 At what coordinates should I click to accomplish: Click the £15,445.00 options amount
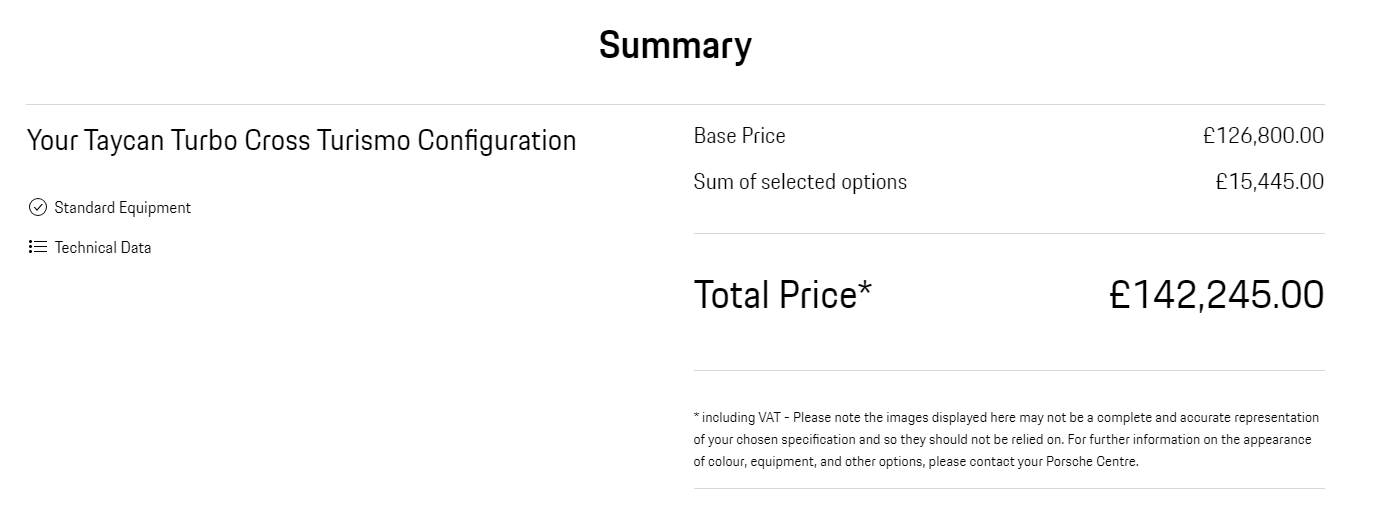point(1270,182)
